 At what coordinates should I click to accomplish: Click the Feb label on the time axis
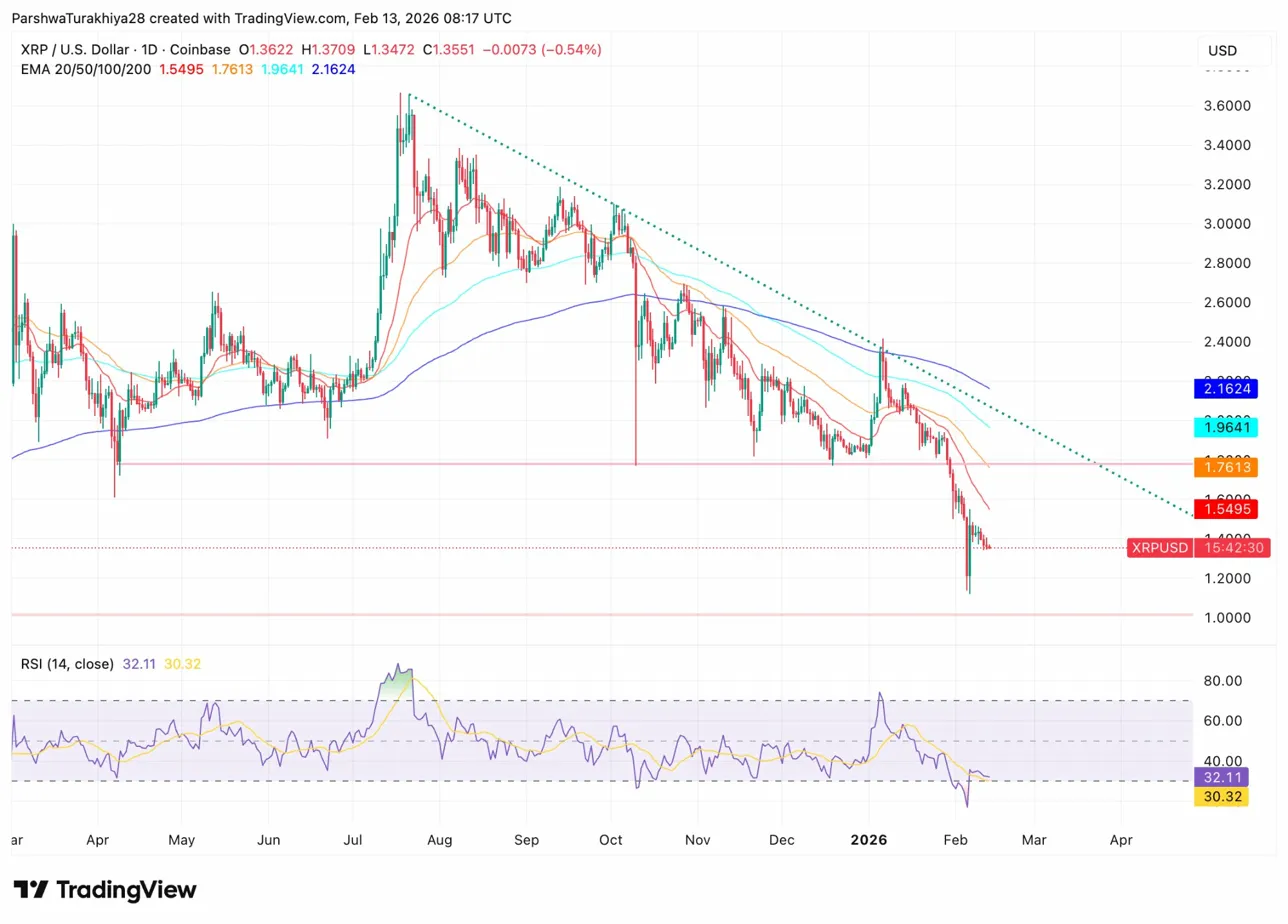955,840
